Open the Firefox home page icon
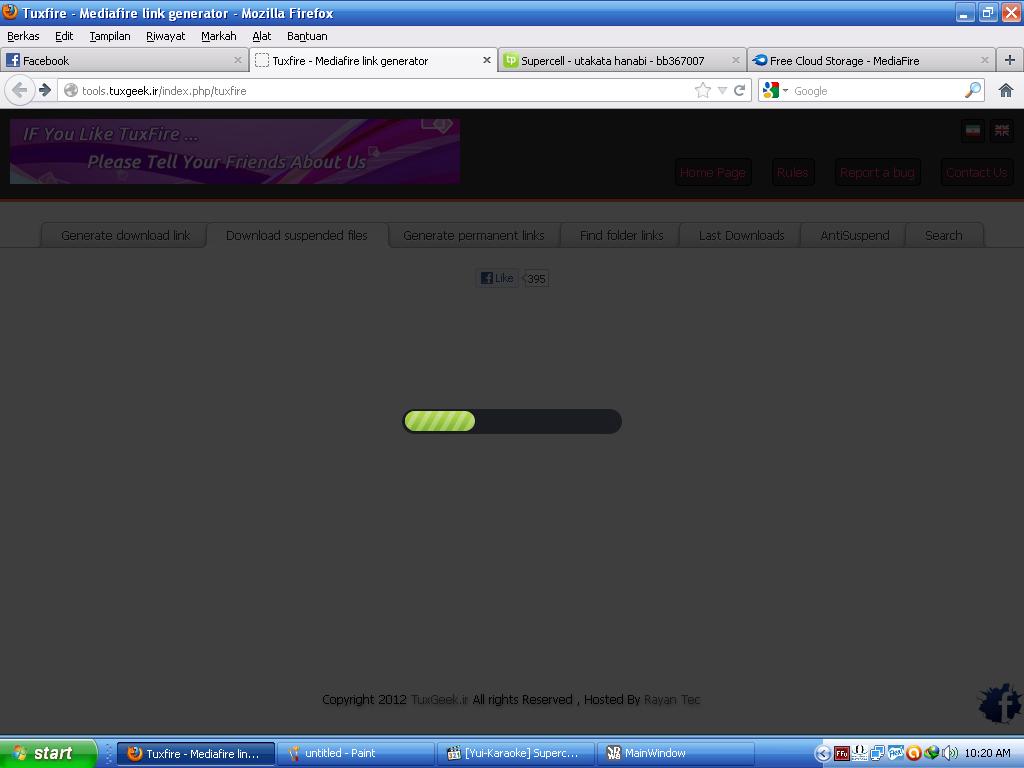1024x768 pixels. pyautogui.click(x=1006, y=90)
